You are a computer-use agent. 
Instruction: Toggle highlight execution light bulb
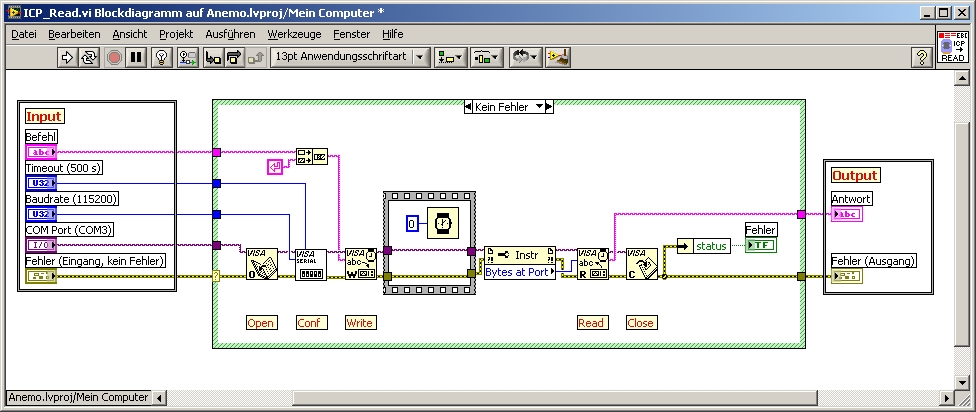(x=162, y=57)
